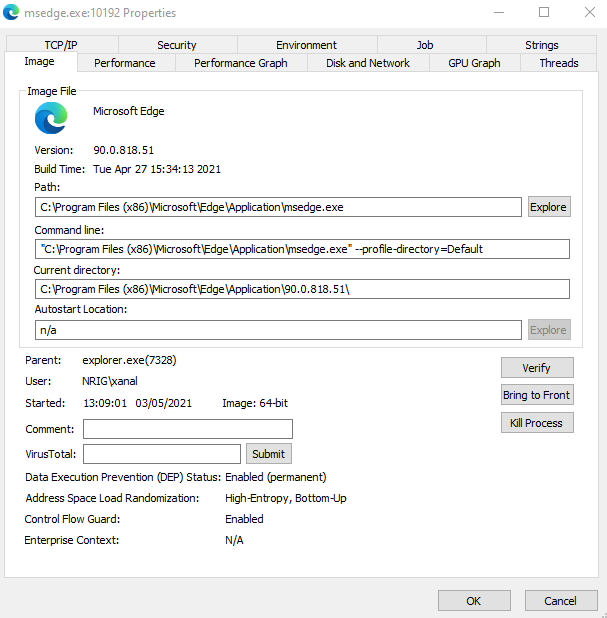
Task: Open the Strings tab
Action: click(x=542, y=45)
